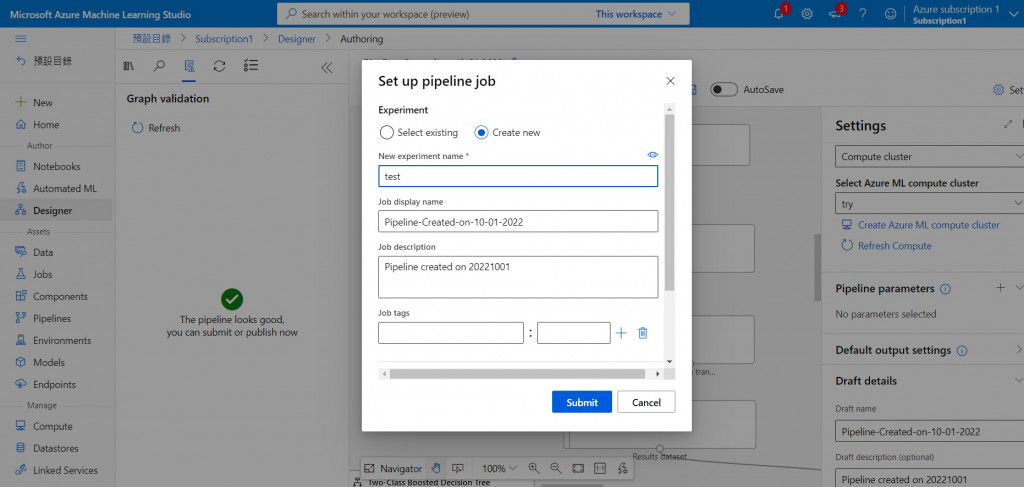This screenshot has height=487, width=1024.
Task: Open the checklist icon tab
Action: point(251,65)
